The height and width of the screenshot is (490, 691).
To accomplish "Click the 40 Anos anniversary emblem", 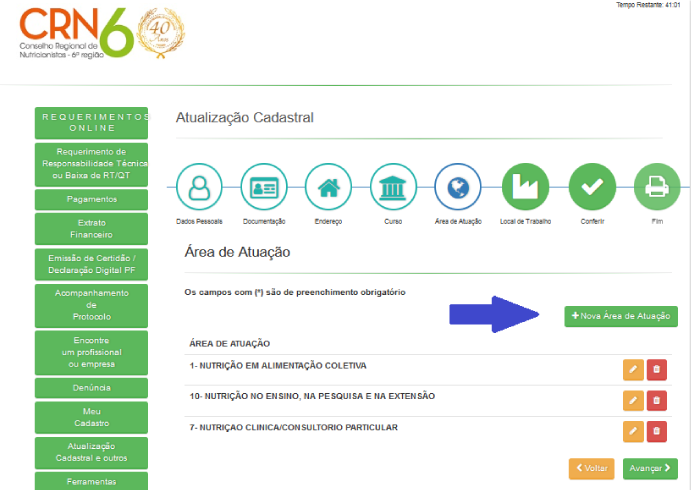I will click(x=160, y=33).
